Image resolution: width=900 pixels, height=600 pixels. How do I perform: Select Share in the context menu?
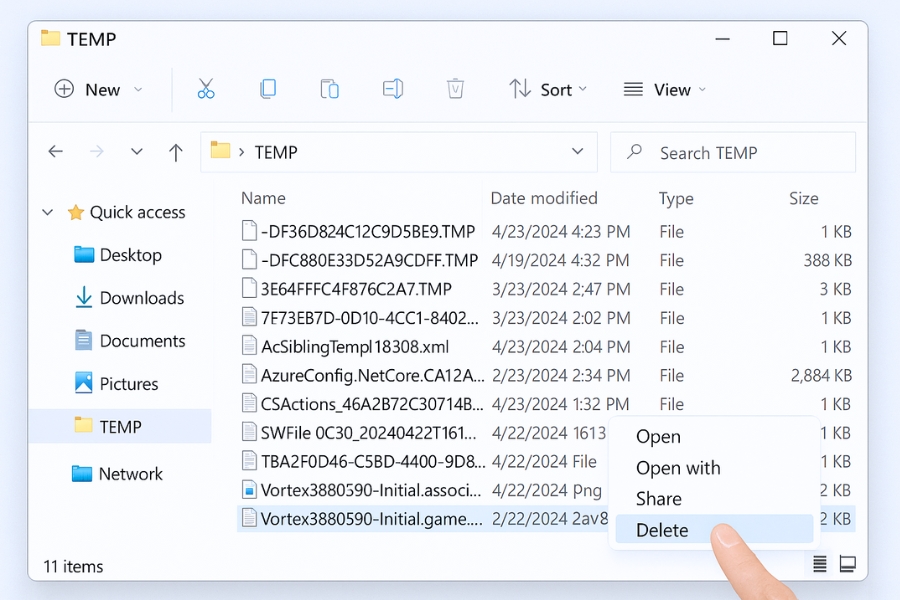tap(659, 499)
